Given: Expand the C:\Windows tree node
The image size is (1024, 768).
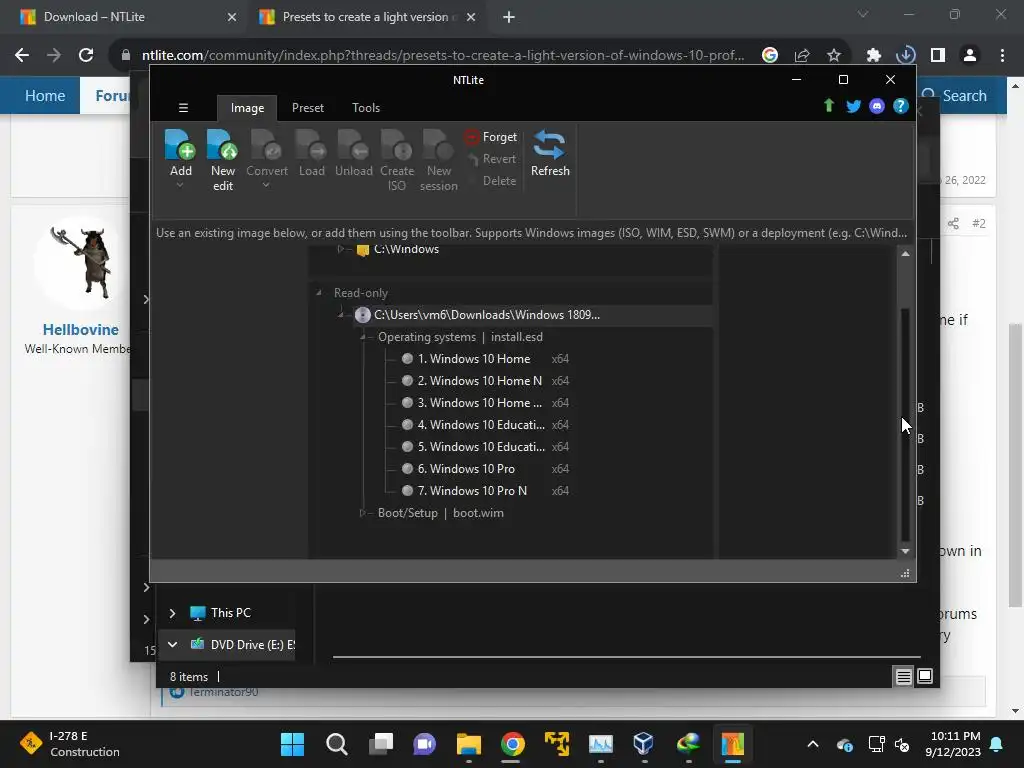Looking at the screenshot, I should click(x=340, y=249).
